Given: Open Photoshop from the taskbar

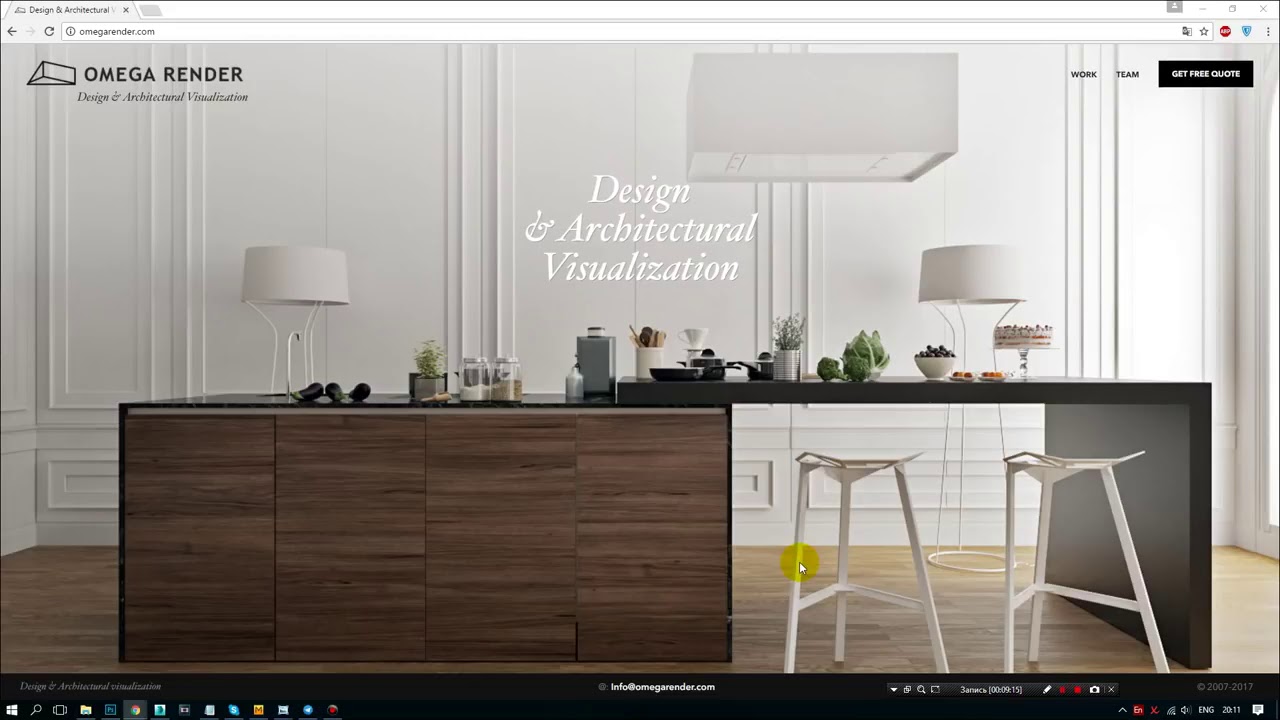Looking at the screenshot, I should pos(110,710).
